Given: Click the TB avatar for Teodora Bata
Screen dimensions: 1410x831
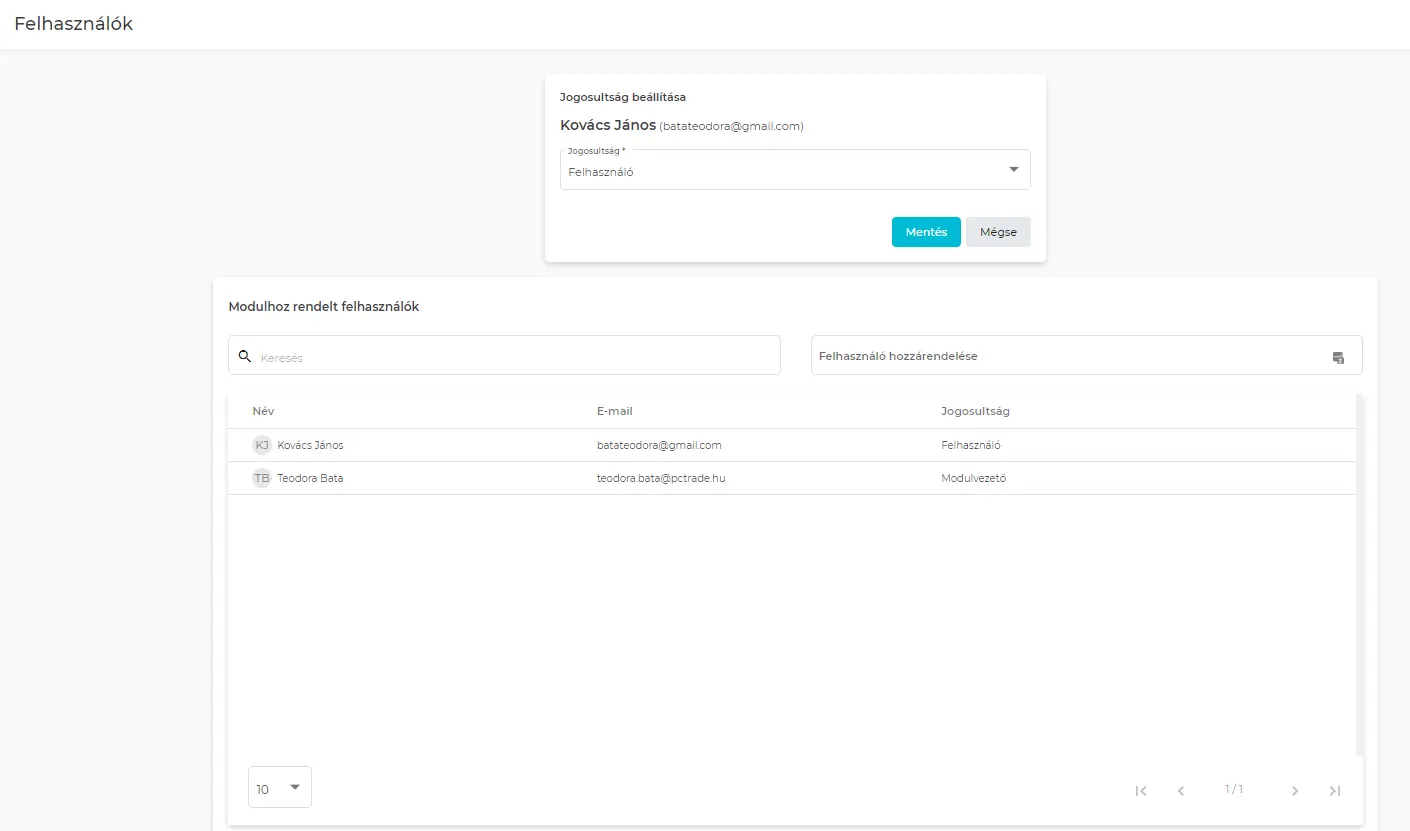Looking at the screenshot, I should [x=262, y=479].
